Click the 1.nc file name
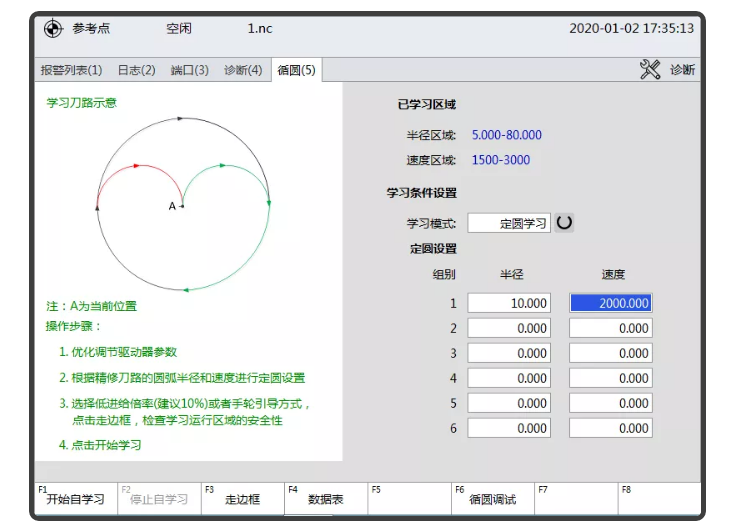 click(x=260, y=29)
